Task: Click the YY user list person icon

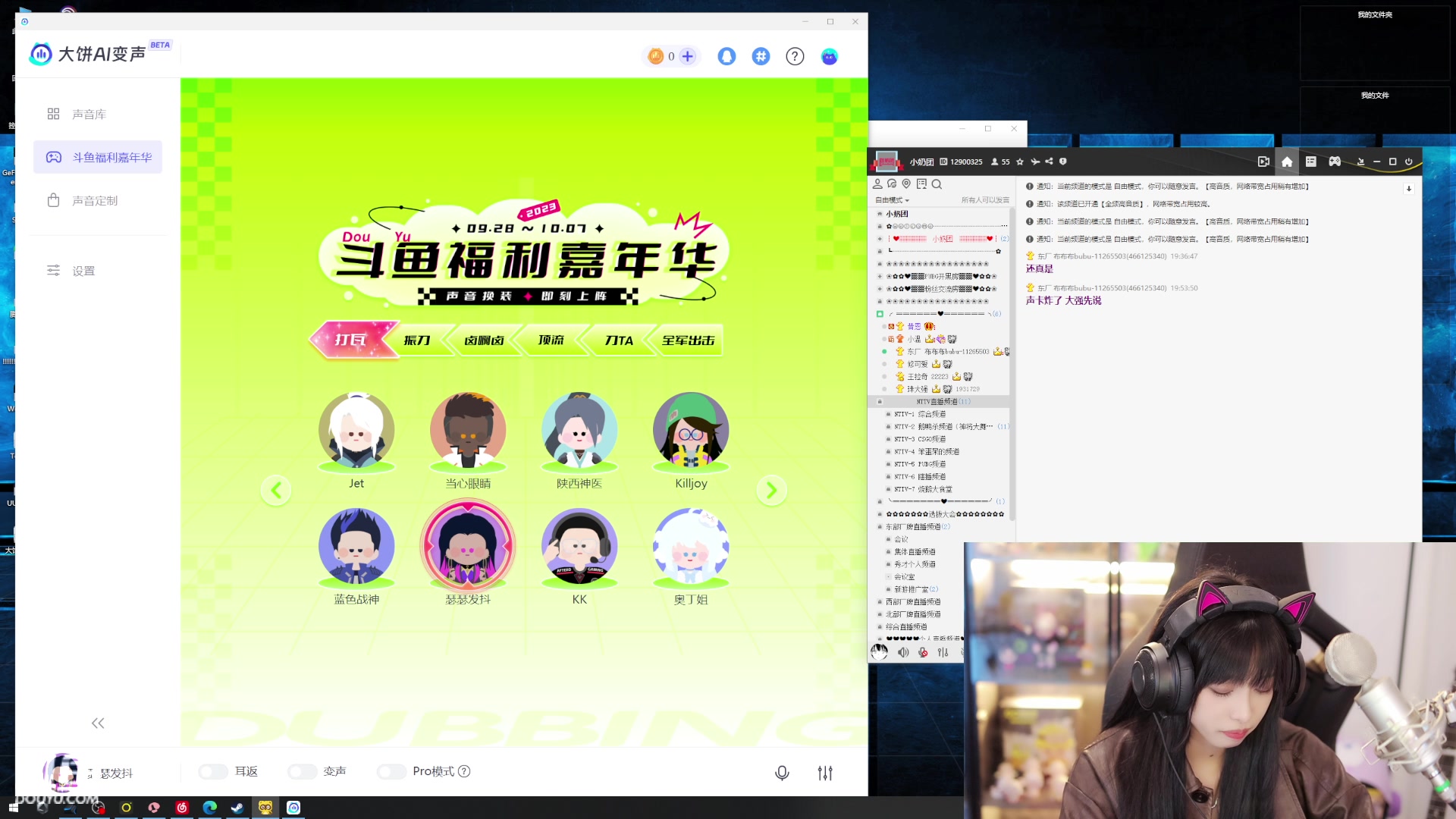Action: 877,184
